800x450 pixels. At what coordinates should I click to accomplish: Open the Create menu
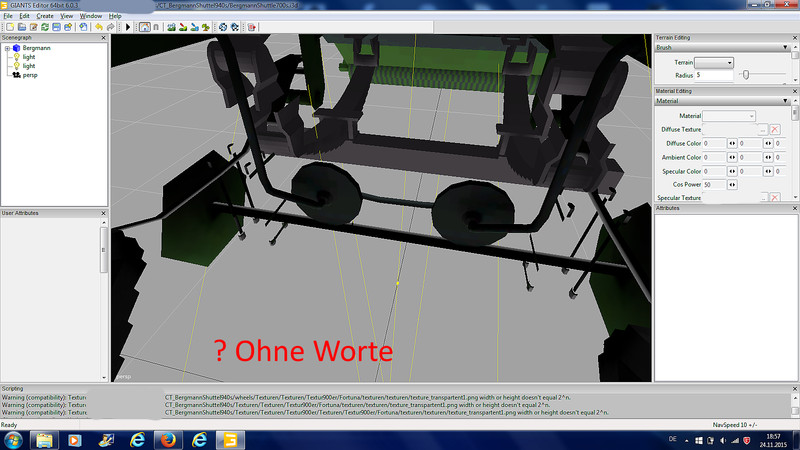45,16
